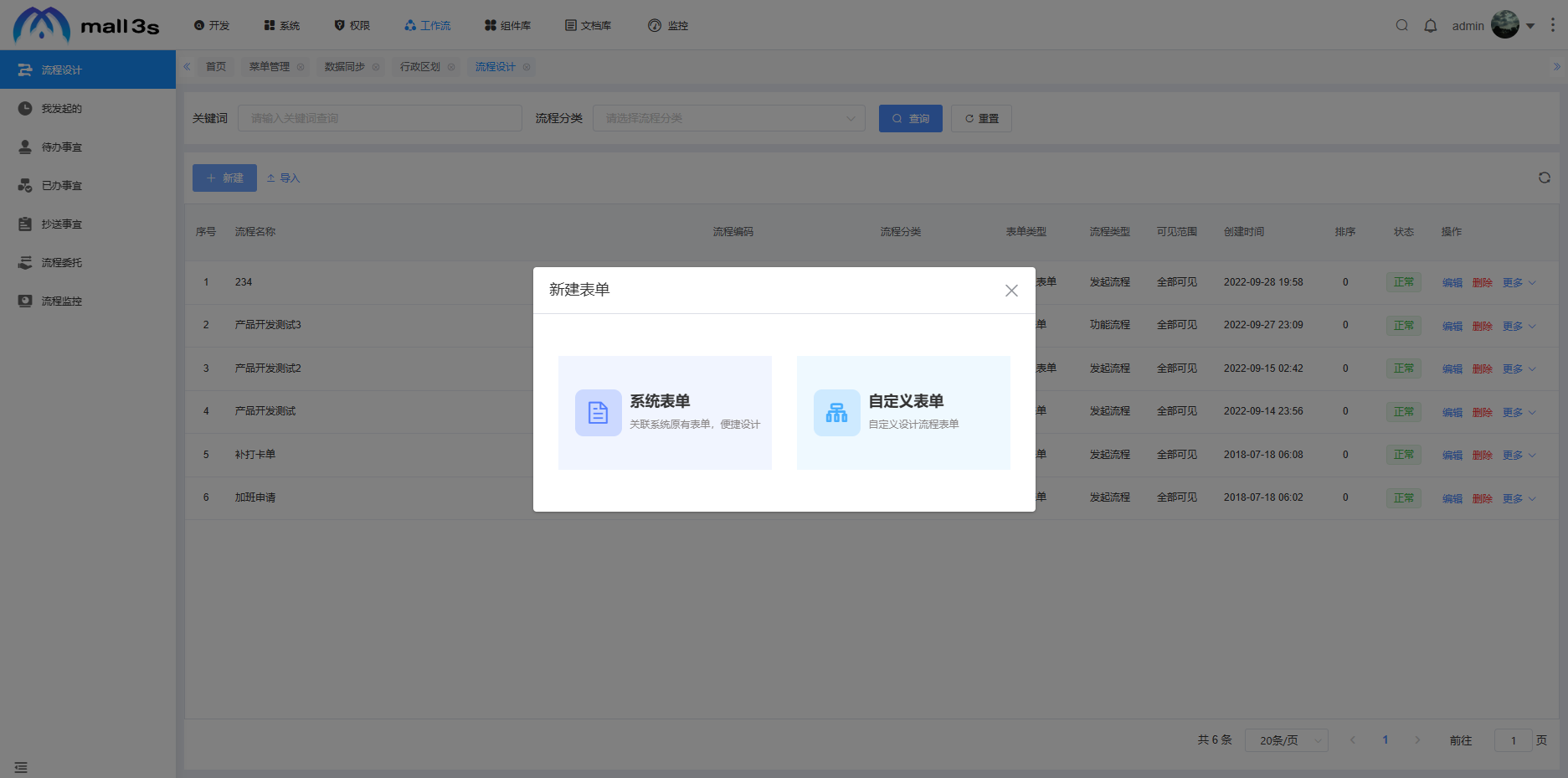The width and height of the screenshot is (1568, 778).
Task: Click the mall3s logo
Action: [x=86, y=25]
